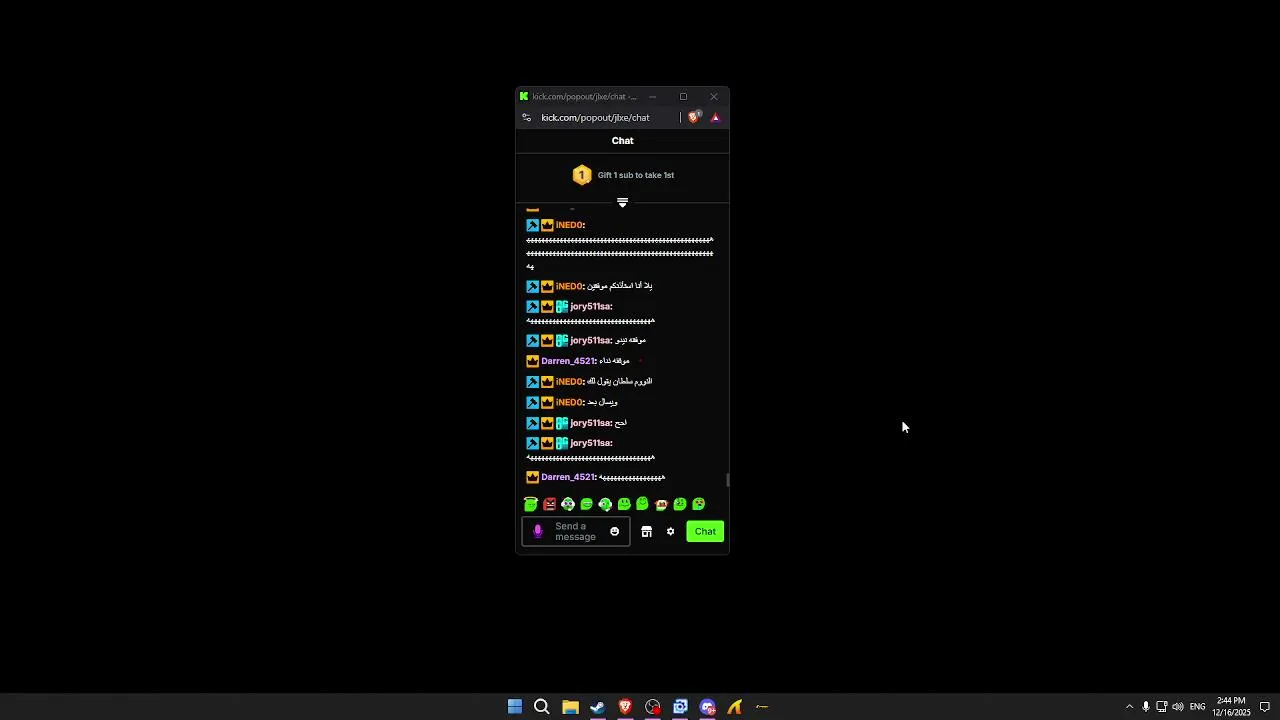Open File Explorer from the taskbar
This screenshot has width=1280, height=720.
(570, 707)
